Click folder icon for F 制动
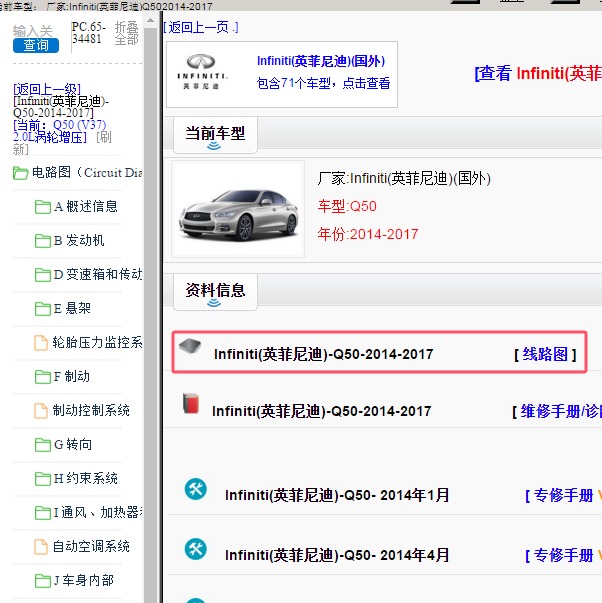Image resolution: width=602 pixels, height=603 pixels. click(x=43, y=376)
